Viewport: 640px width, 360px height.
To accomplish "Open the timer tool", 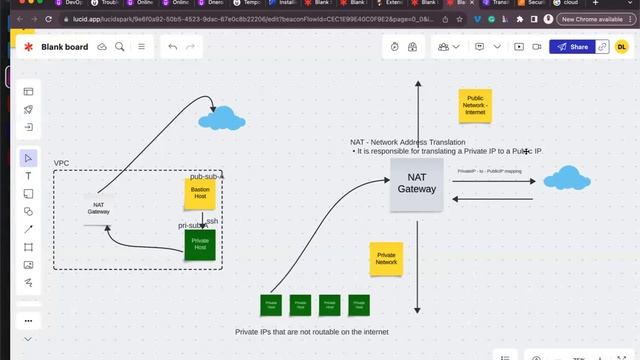I will [x=394, y=47].
